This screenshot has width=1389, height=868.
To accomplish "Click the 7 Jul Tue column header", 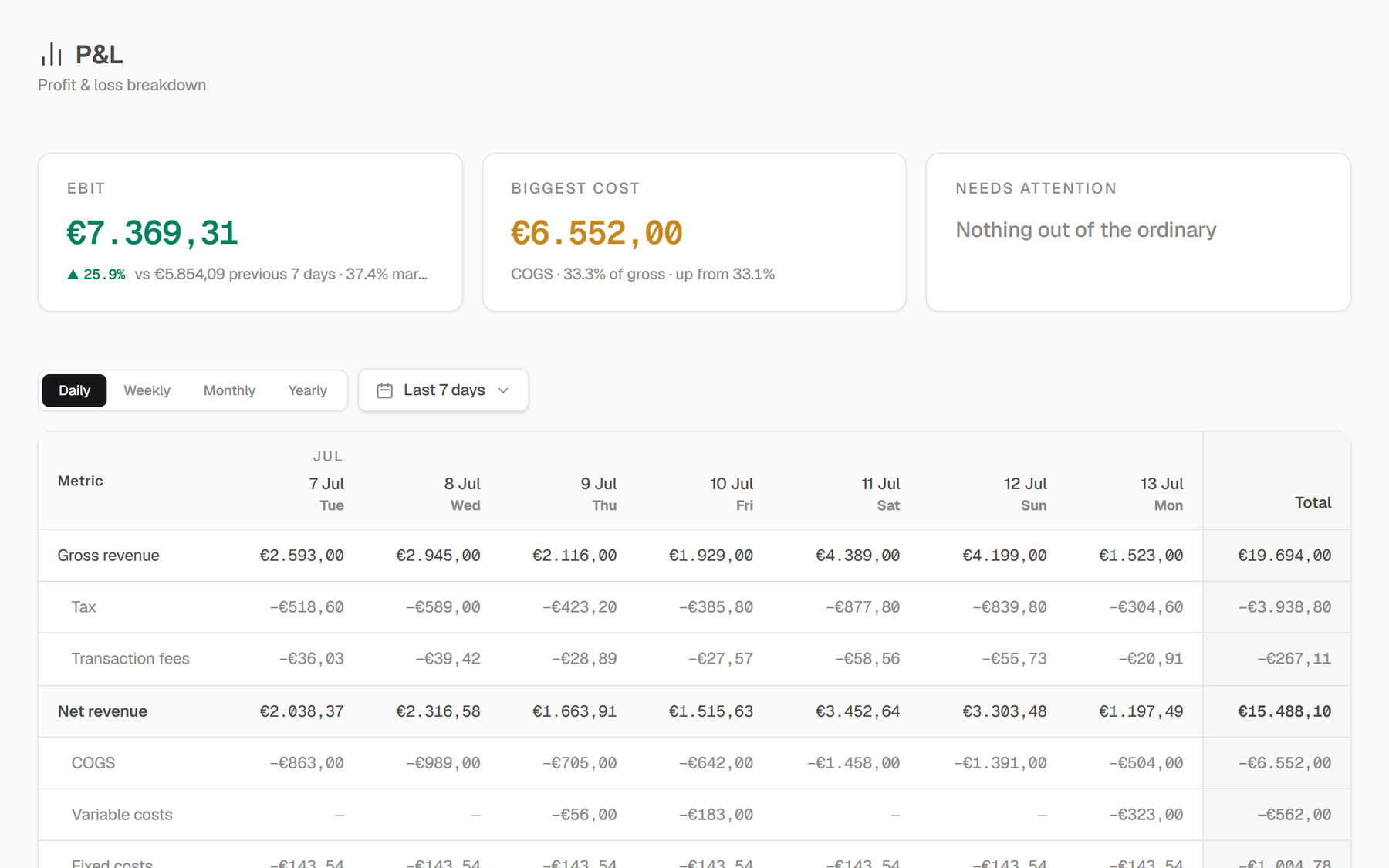I will [x=326, y=494].
